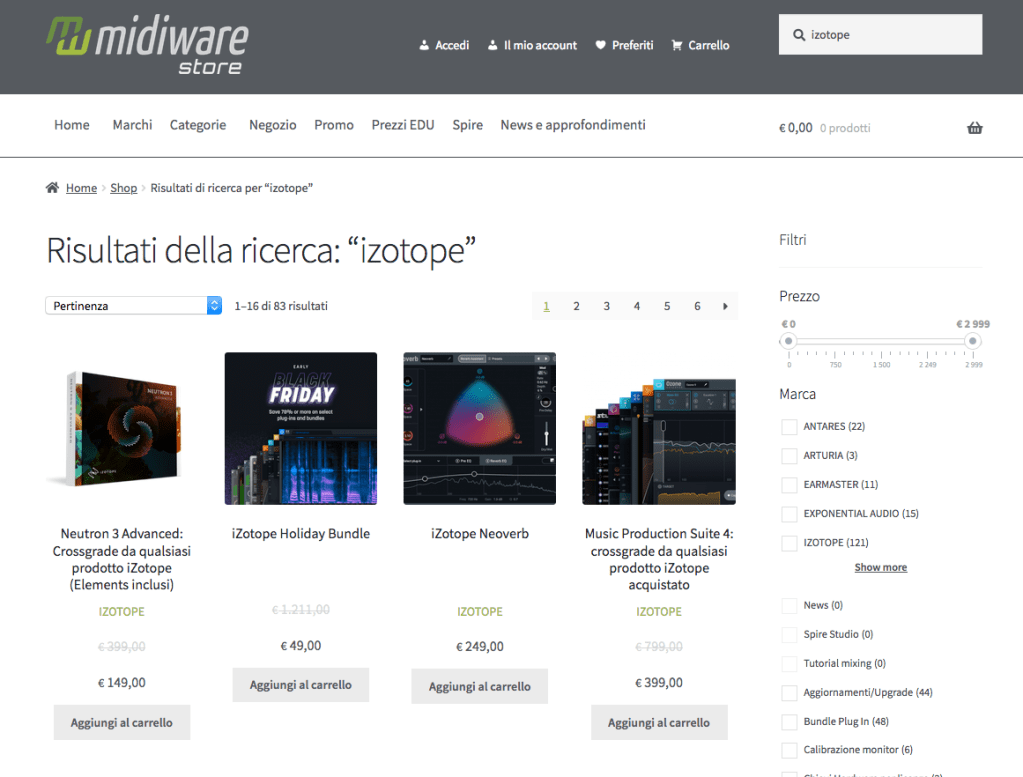
Task: Click the maximum price slider handle
Action: [x=971, y=341]
